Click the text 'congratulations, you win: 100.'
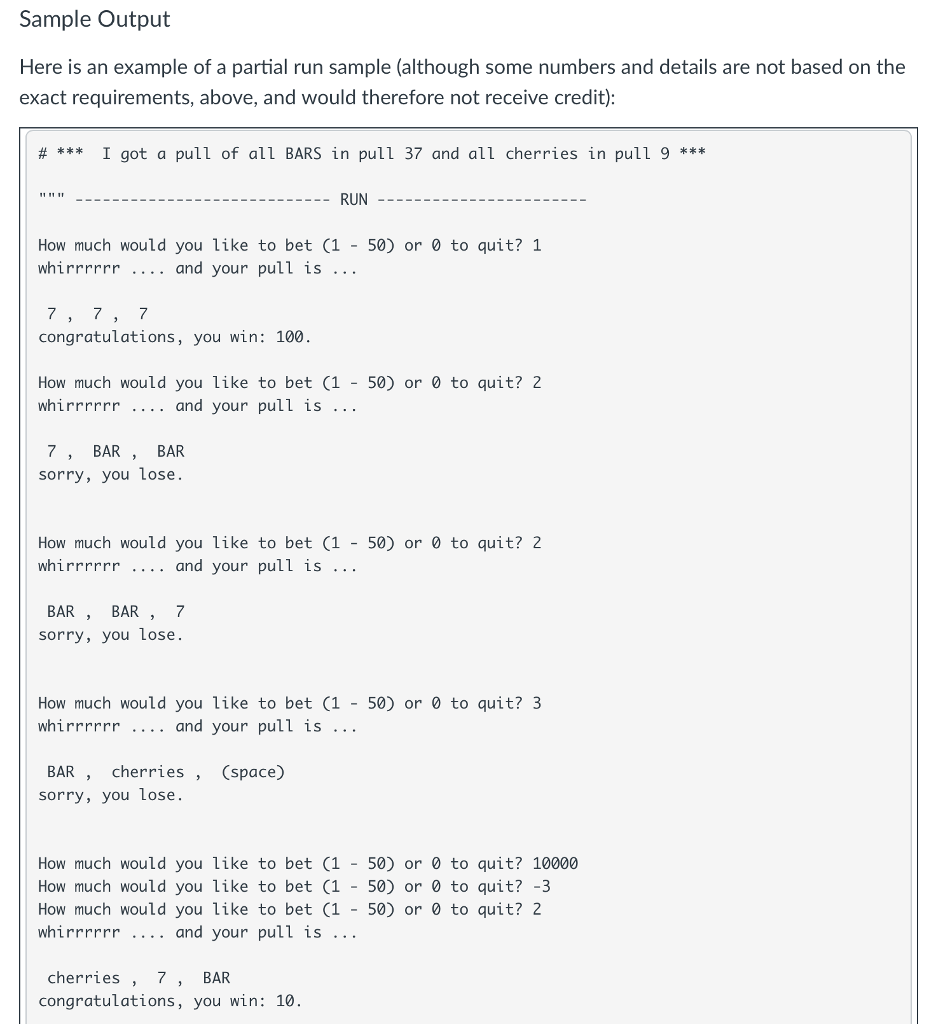Viewport: 936px width, 1024px height. 174,337
